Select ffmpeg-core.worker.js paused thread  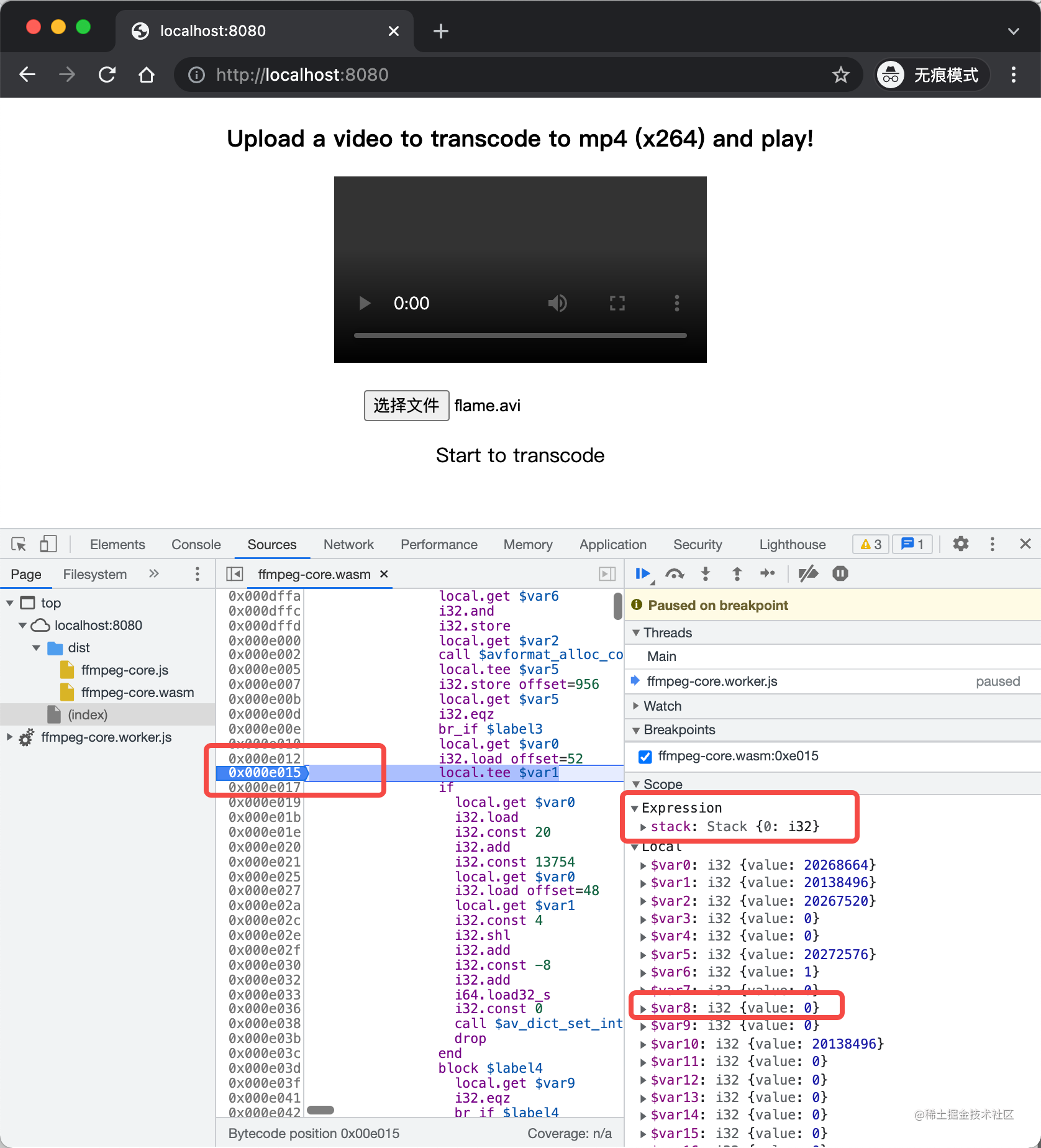(832, 681)
